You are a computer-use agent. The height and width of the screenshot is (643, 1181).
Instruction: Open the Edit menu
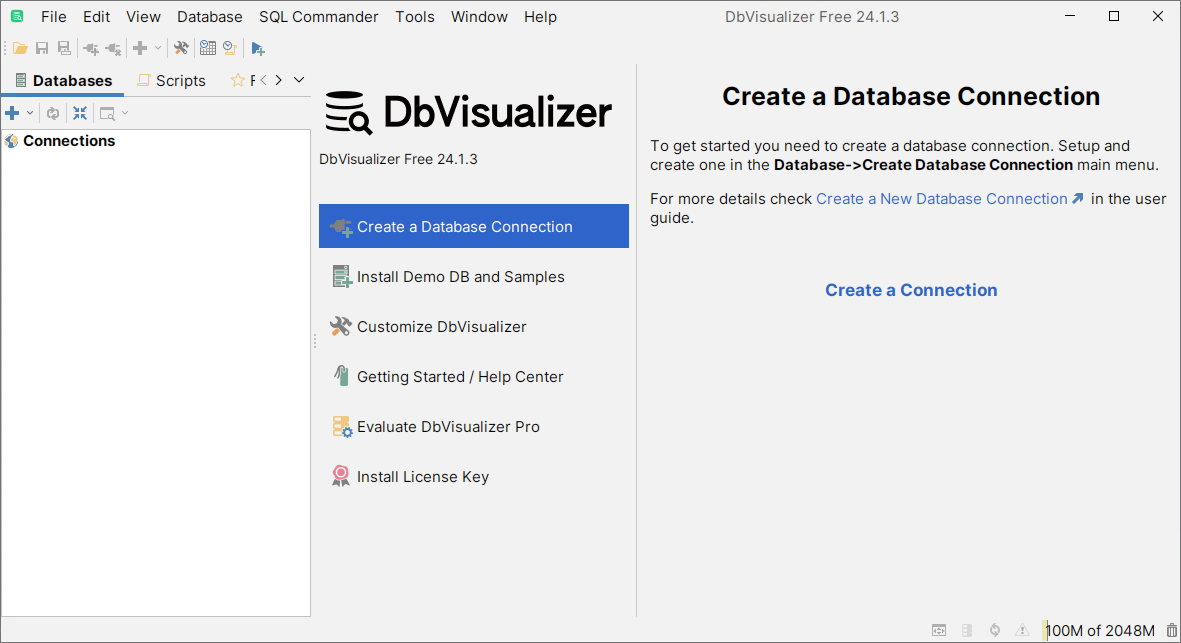coord(96,17)
